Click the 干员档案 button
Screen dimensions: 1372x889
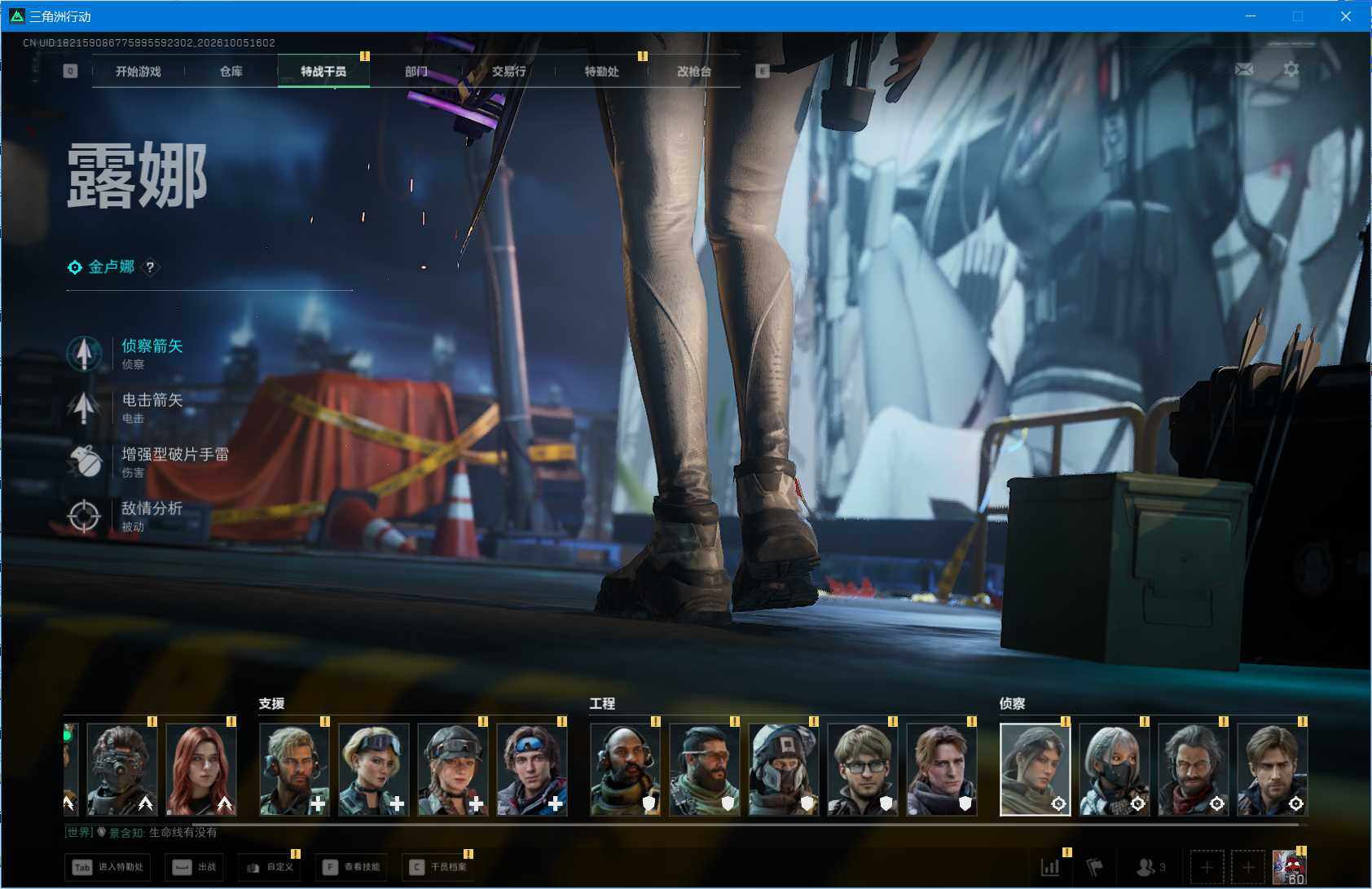(438, 867)
